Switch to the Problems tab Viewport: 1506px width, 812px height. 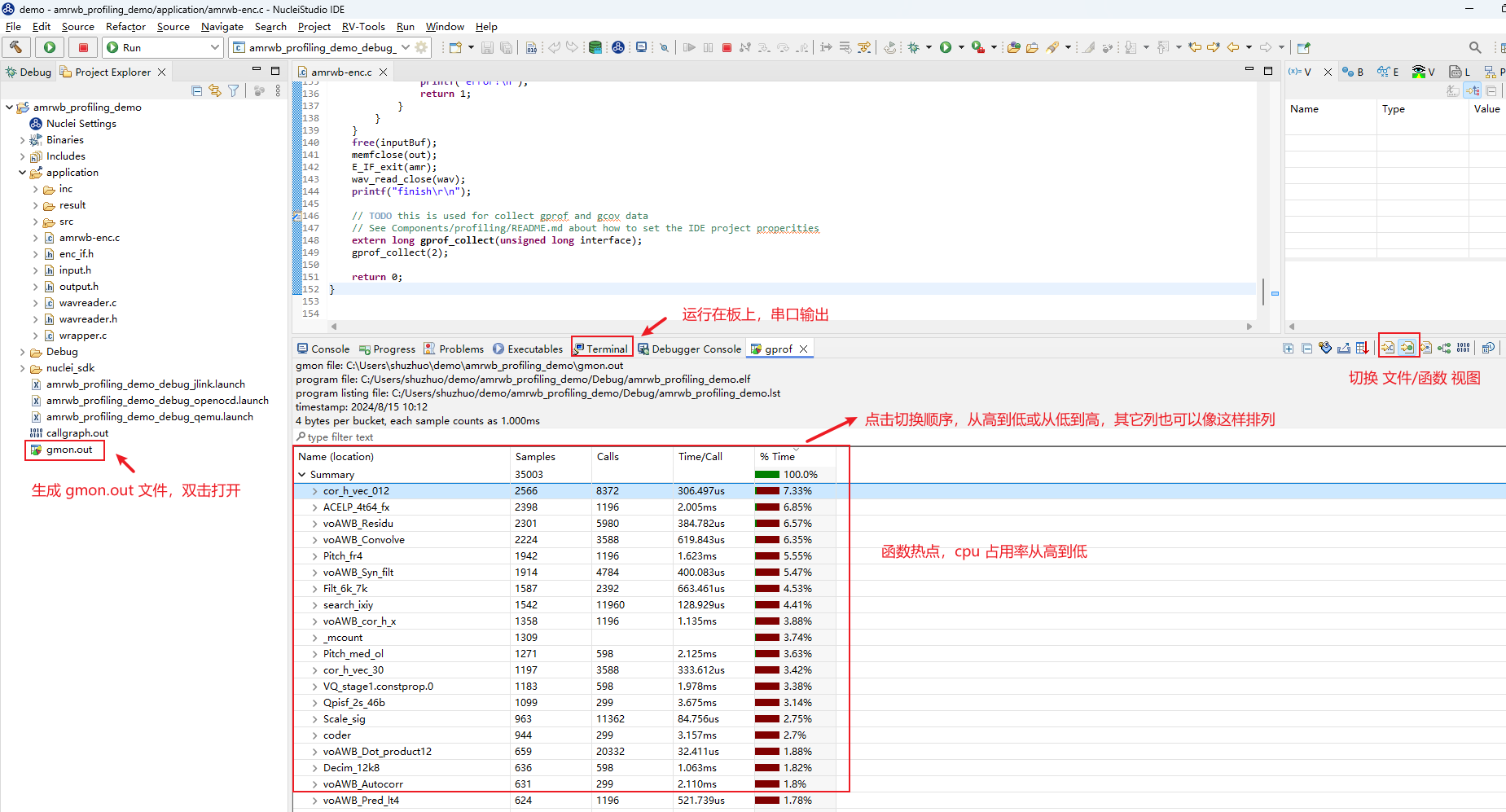click(x=454, y=349)
